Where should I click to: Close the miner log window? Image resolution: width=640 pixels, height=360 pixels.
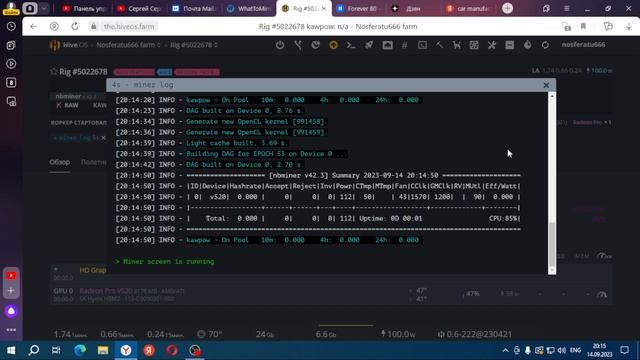pyautogui.click(x=546, y=85)
